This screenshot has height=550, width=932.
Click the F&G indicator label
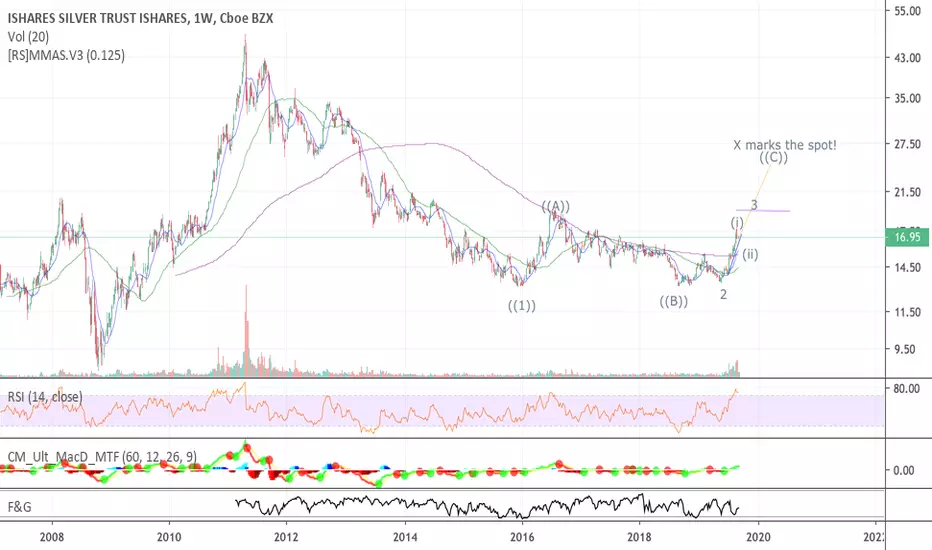coord(20,507)
